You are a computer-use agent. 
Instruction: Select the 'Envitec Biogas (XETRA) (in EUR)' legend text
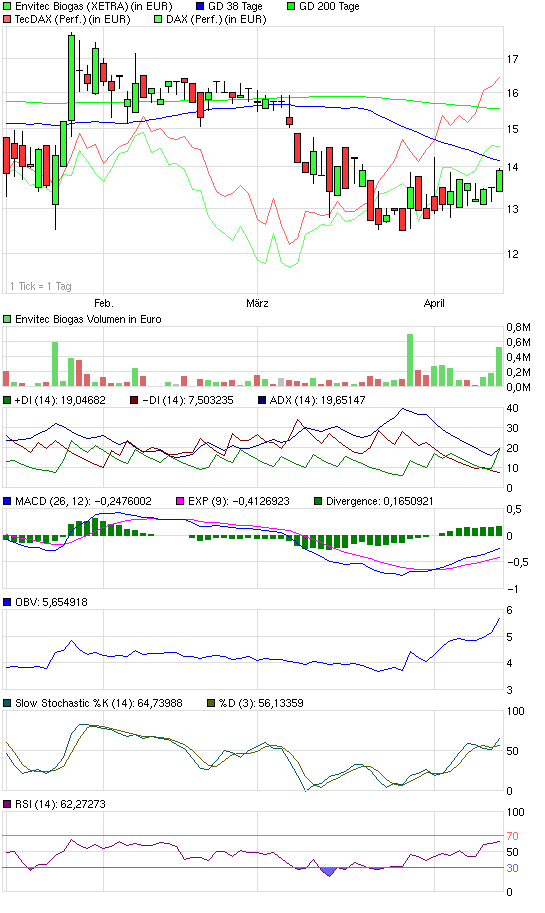[x=94, y=6]
